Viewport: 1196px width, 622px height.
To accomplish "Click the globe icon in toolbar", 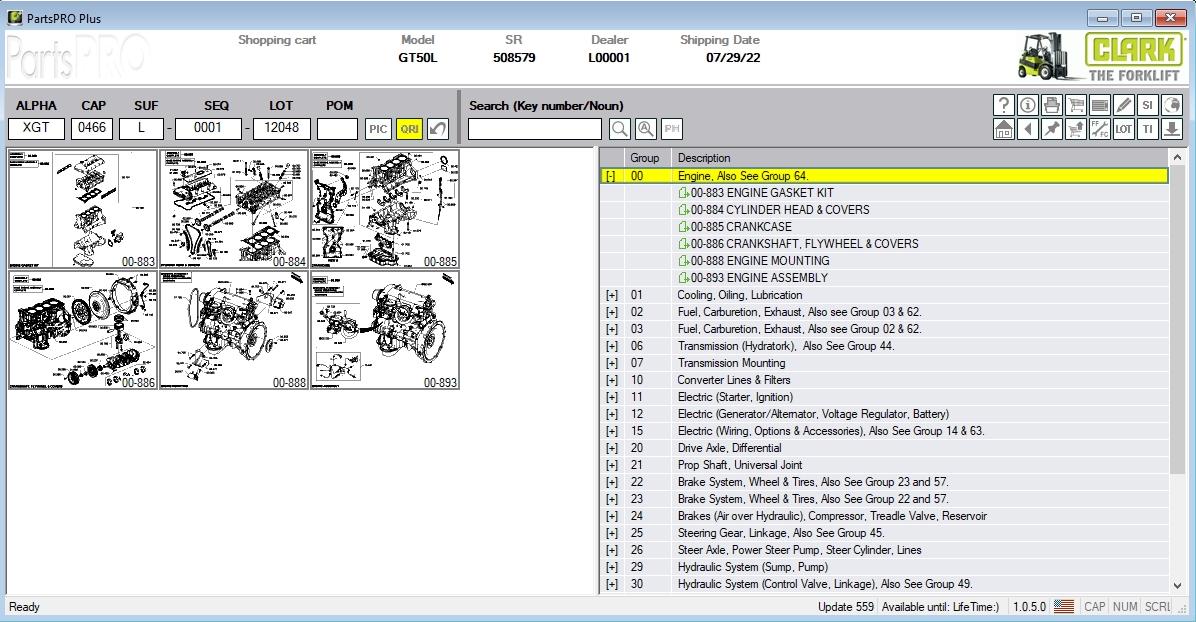I will coord(1172,105).
